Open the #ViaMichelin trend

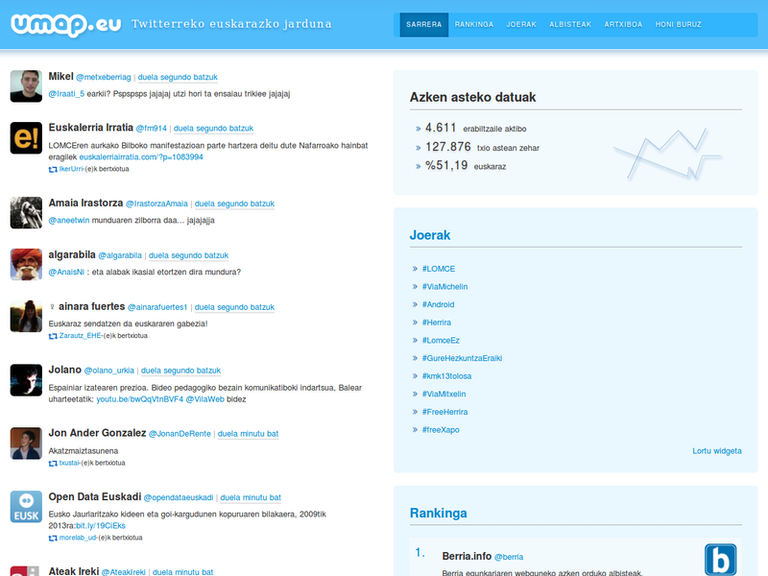point(445,287)
